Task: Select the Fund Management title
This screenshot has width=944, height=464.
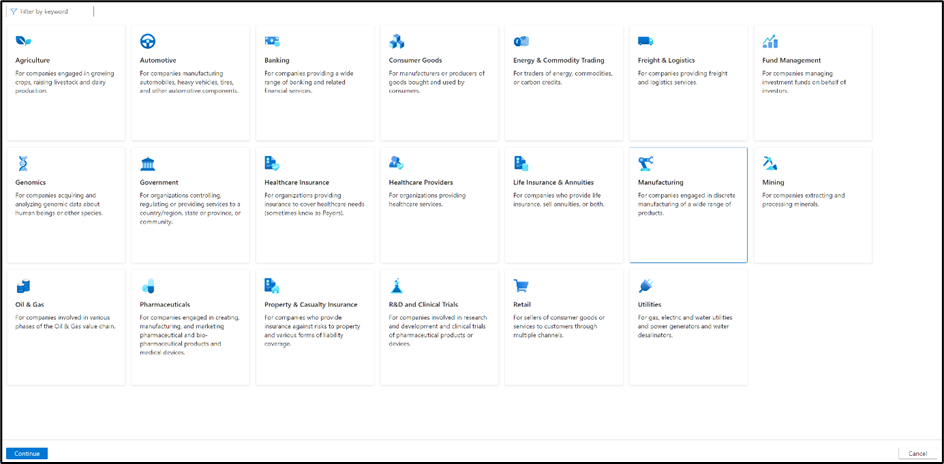Action: (791, 60)
